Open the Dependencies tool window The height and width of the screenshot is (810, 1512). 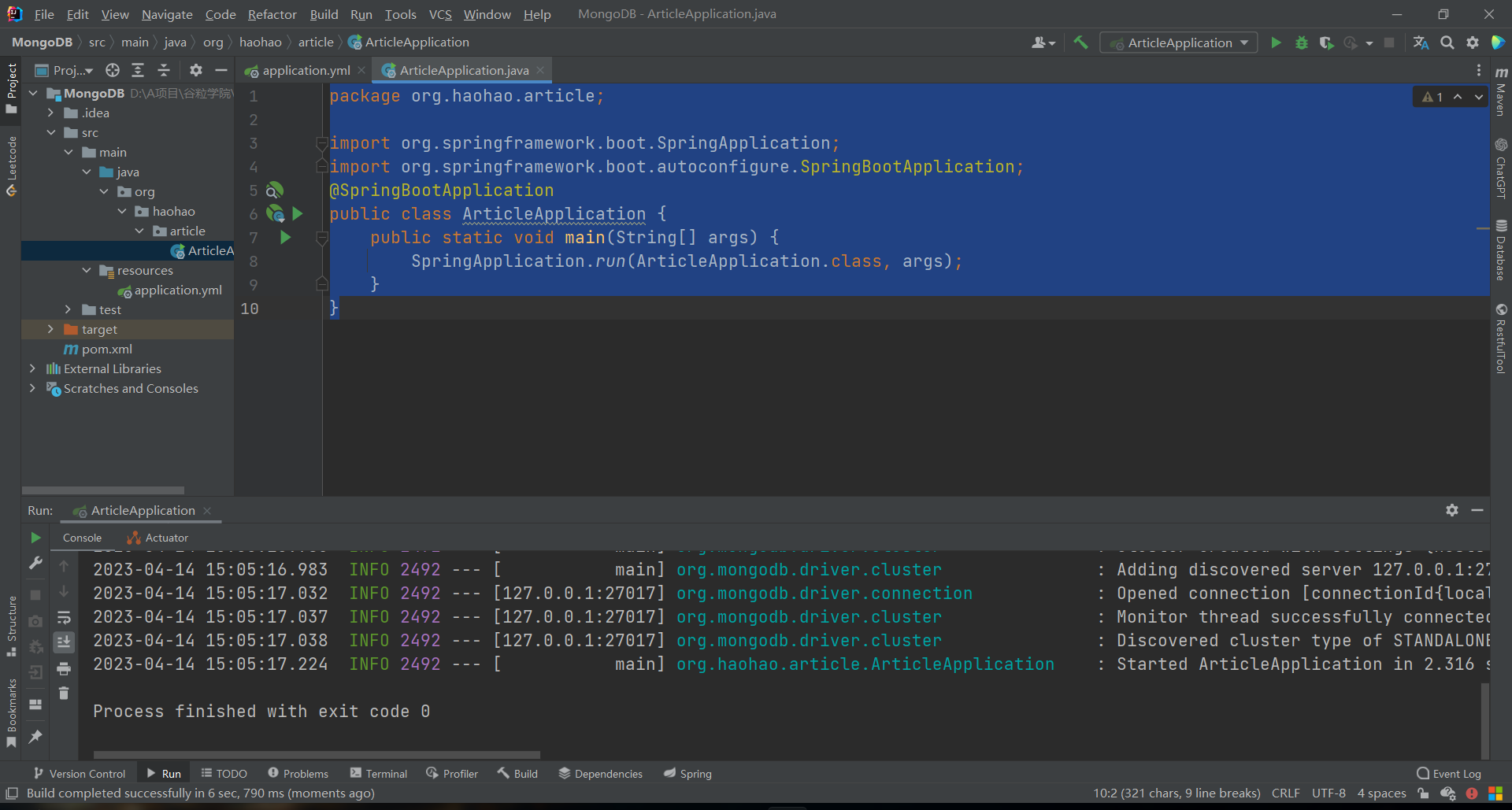point(600,774)
